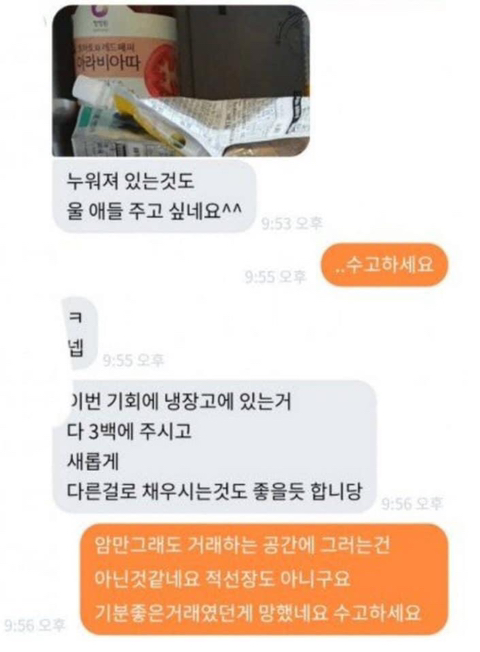Select the orange line 기분좋은거래였던게 망했네요 수고하세요
This screenshot has height=652, width=480.
tap(258, 612)
